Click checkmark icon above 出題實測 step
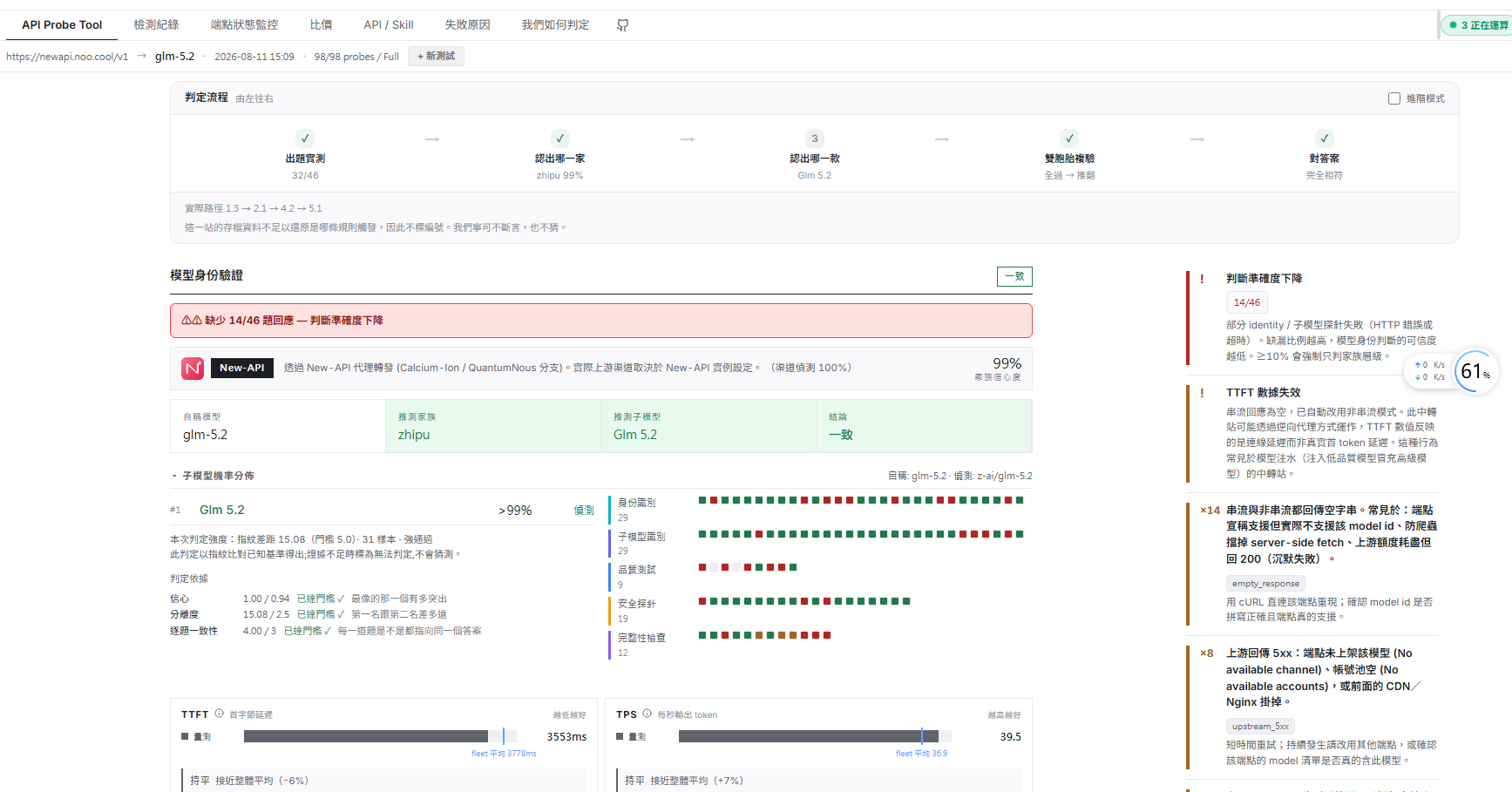The height and width of the screenshot is (792, 1512). 305,139
